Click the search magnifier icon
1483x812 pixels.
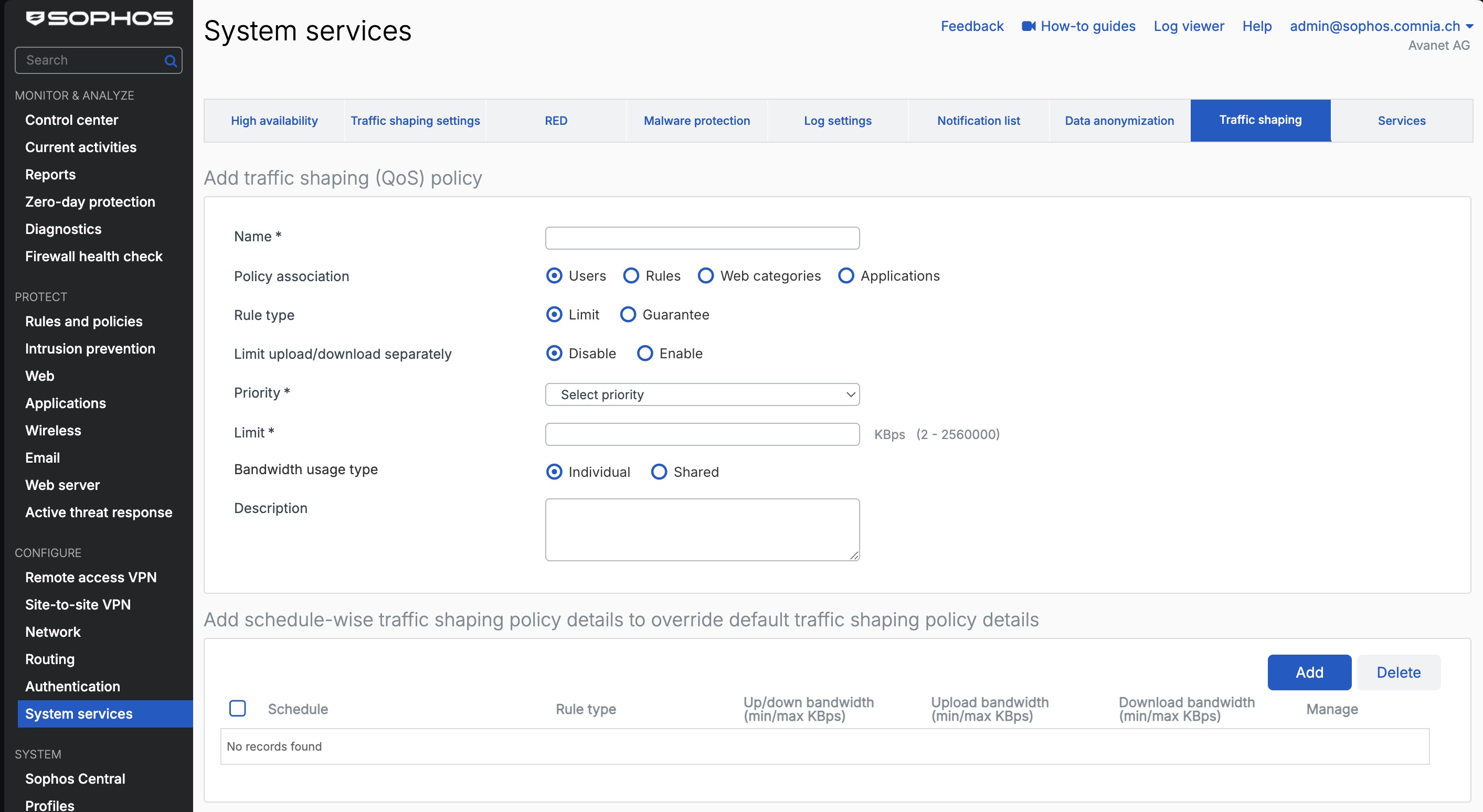(x=171, y=61)
